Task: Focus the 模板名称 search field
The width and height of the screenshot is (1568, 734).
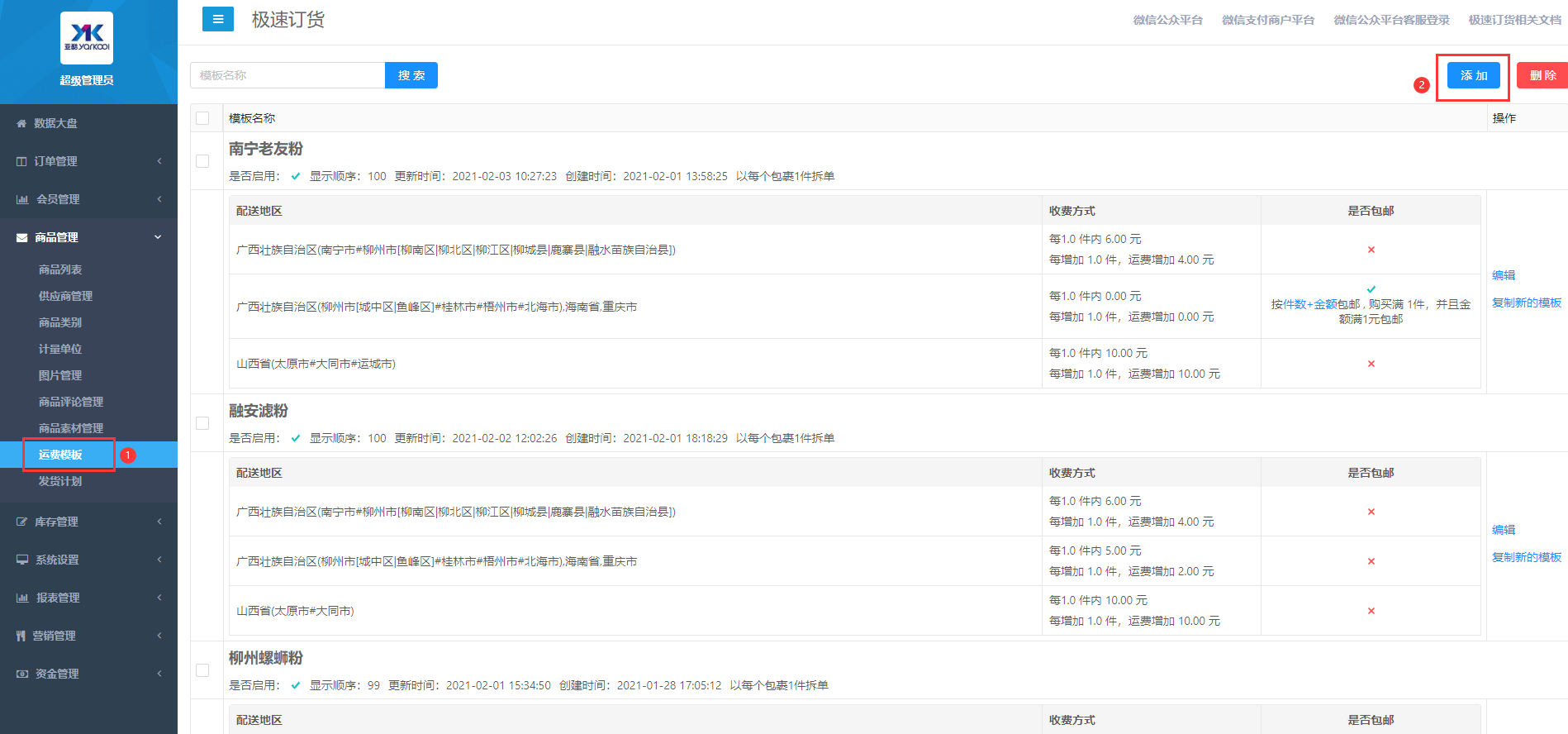Action: (287, 75)
